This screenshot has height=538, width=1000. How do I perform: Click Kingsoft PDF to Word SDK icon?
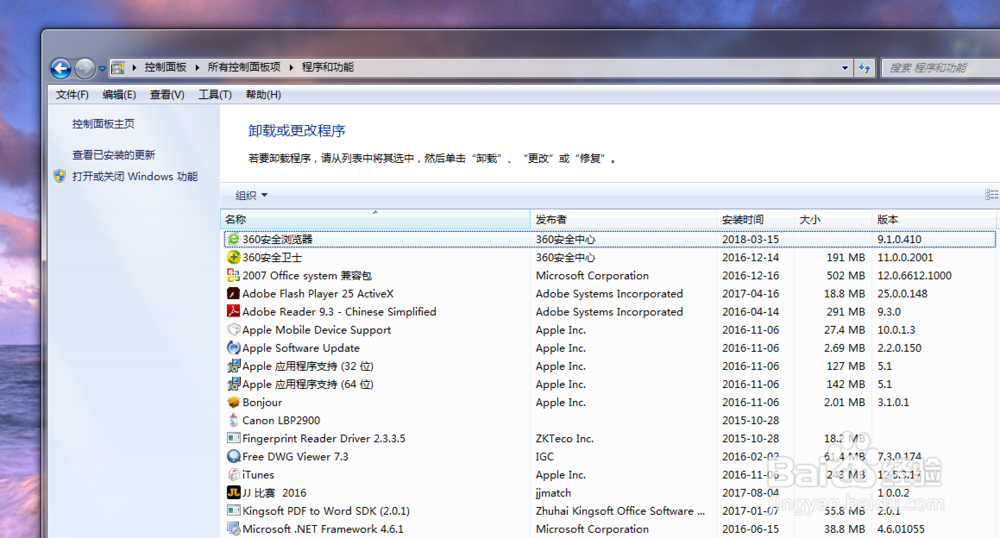[233, 511]
